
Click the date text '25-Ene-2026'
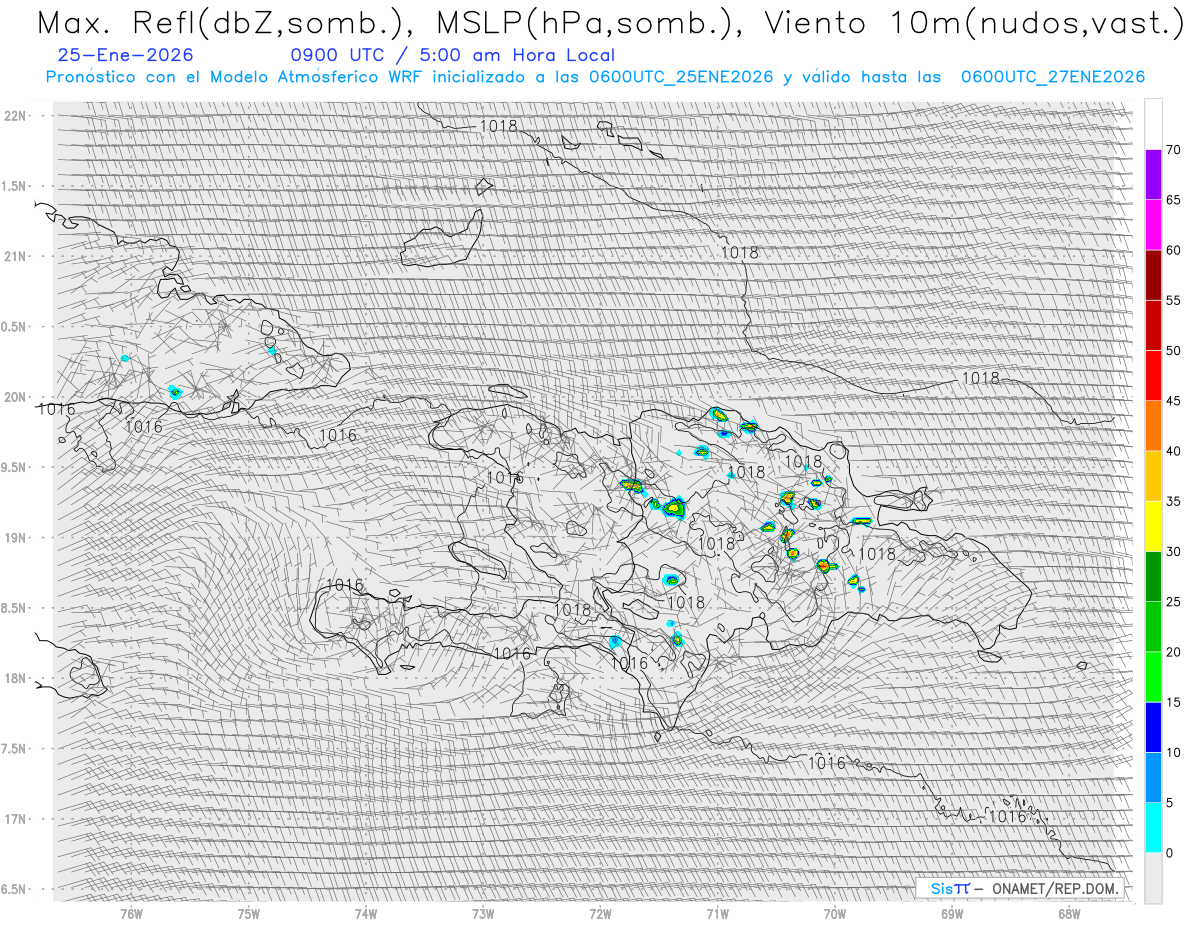pyautogui.click(x=127, y=55)
